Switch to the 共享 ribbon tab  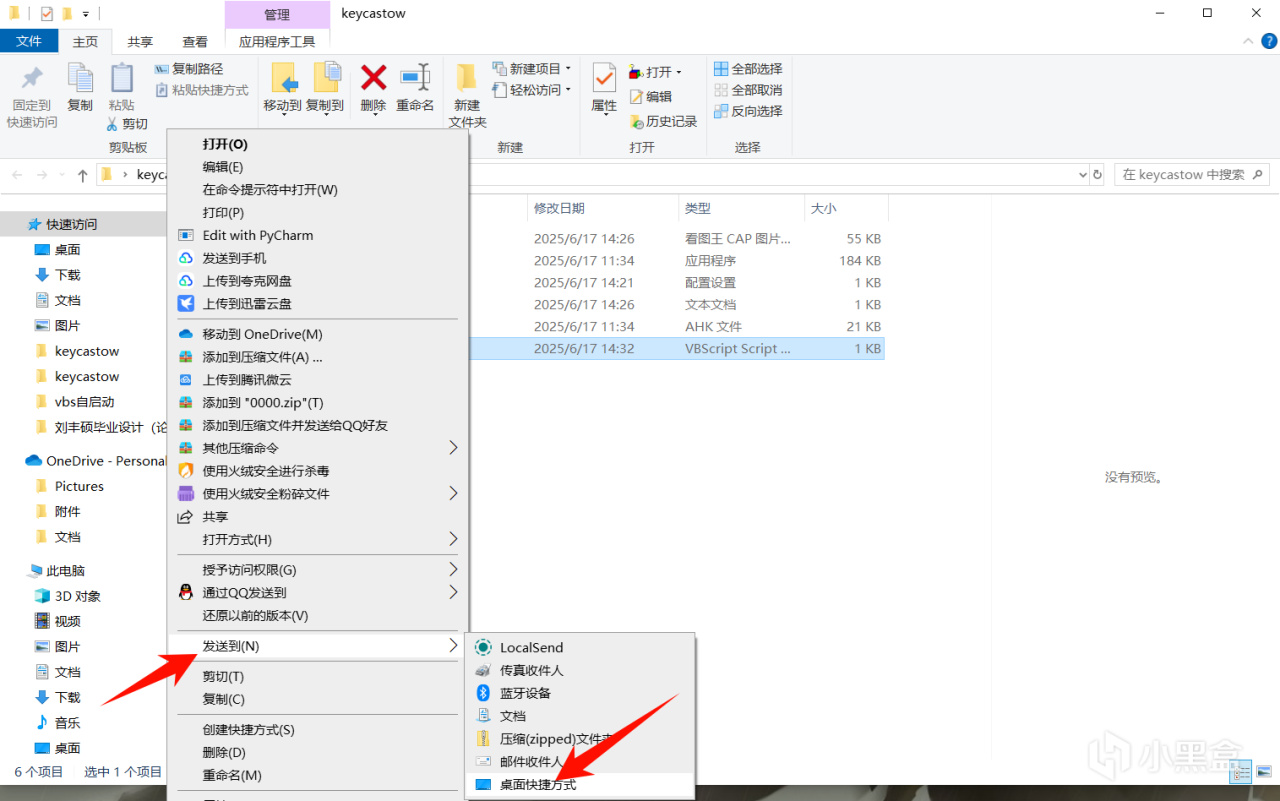pos(140,42)
